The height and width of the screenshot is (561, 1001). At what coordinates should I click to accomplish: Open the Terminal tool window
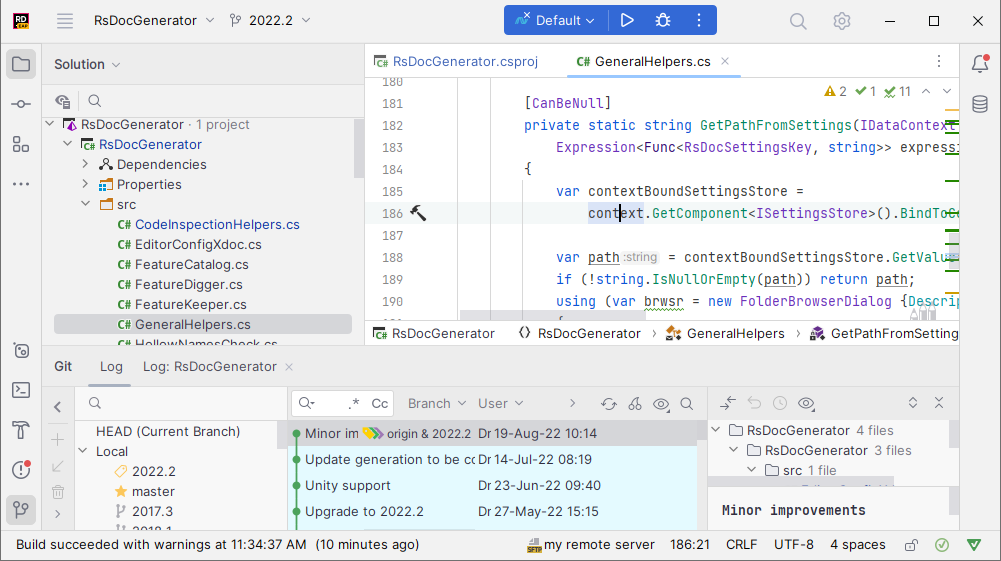point(21,390)
